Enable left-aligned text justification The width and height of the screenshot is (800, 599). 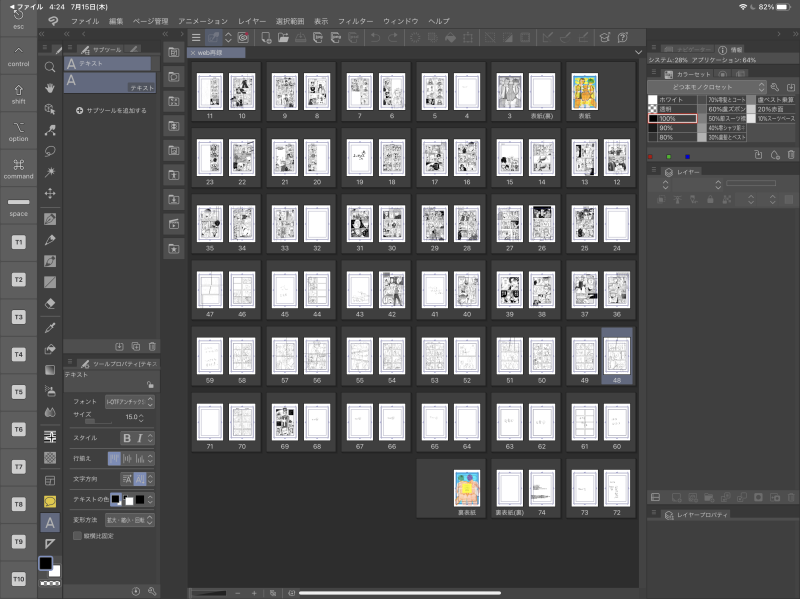click(114, 459)
